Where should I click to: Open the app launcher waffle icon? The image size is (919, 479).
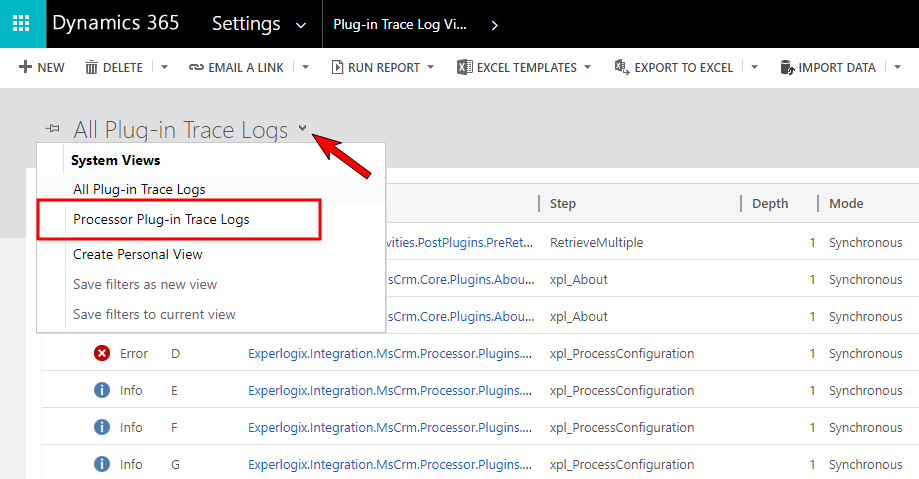(x=21, y=23)
